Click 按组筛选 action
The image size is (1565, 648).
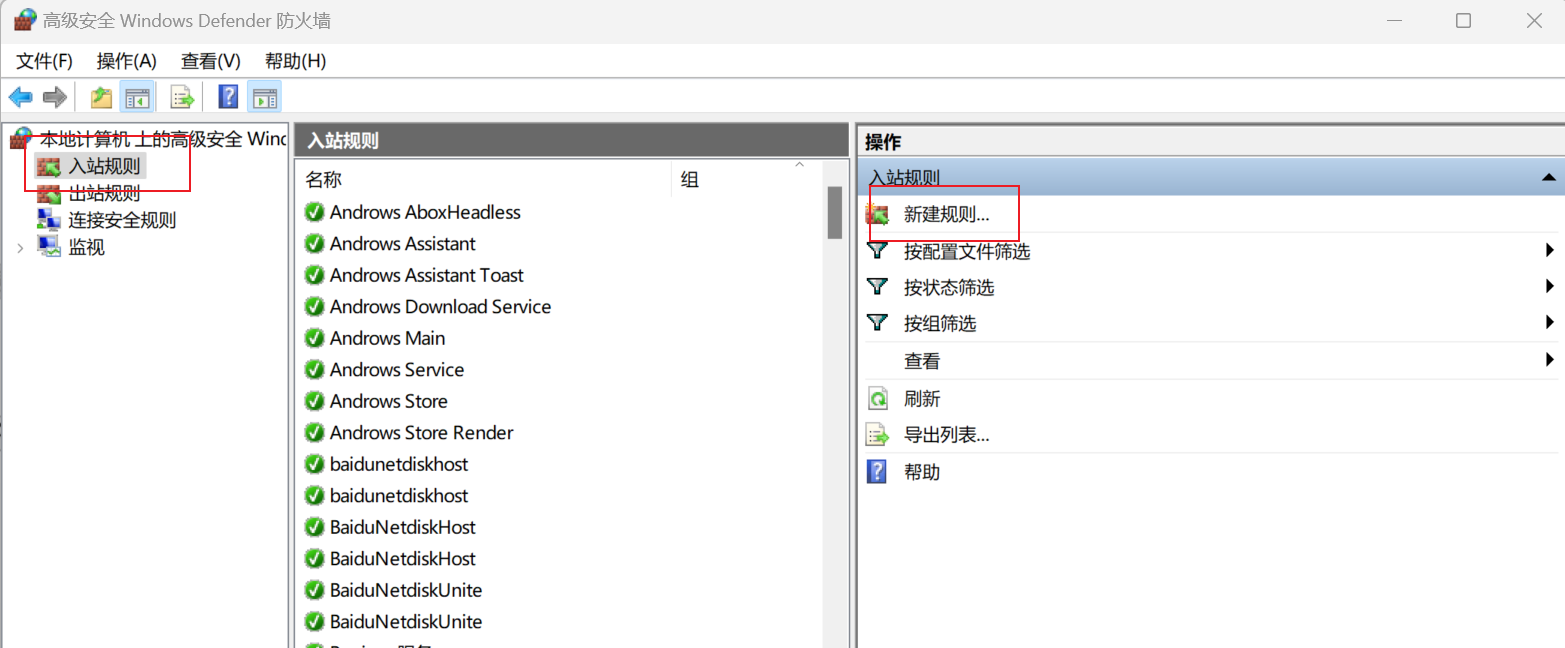tap(940, 323)
